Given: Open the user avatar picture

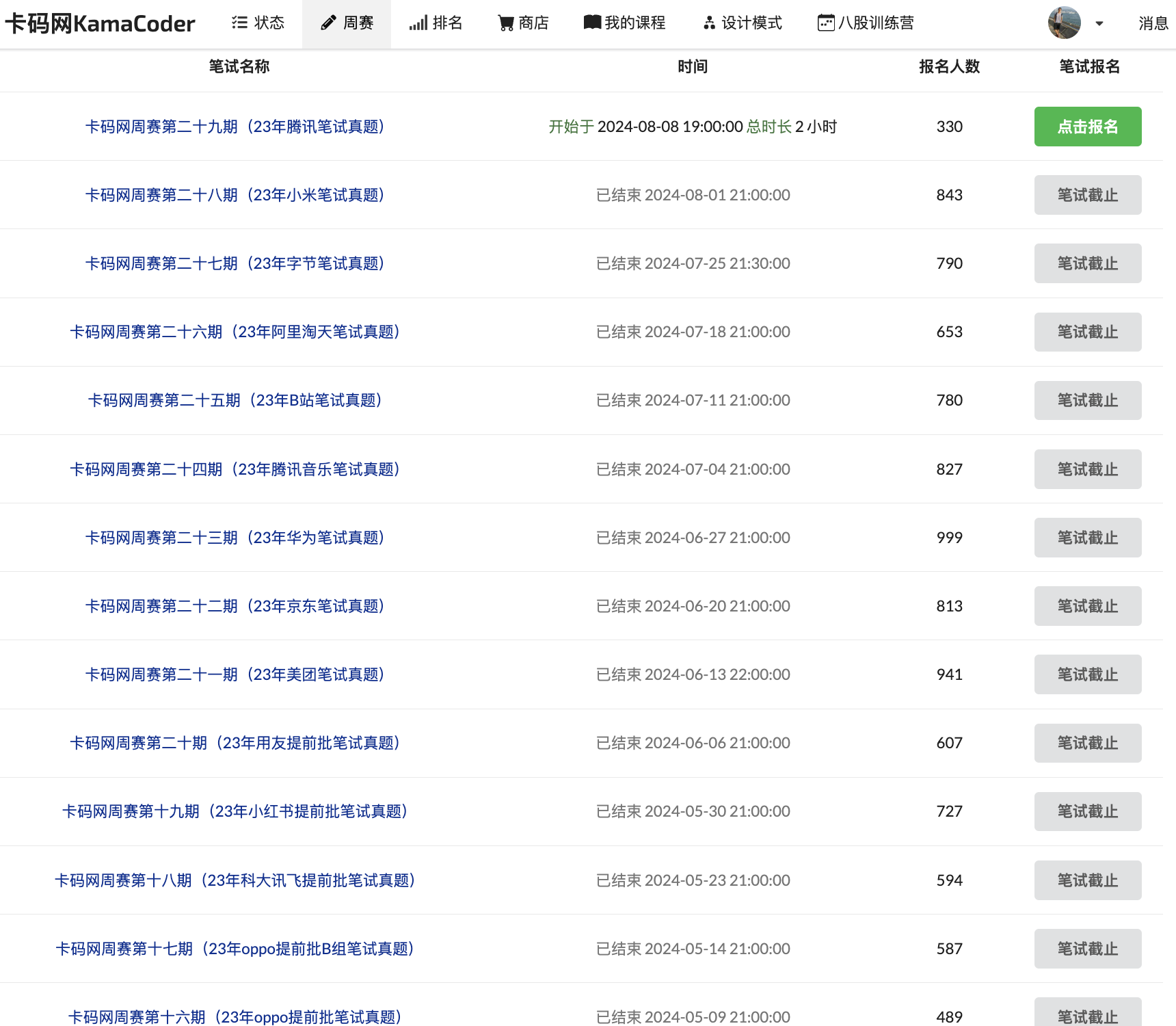Looking at the screenshot, I should (1064, 23).
